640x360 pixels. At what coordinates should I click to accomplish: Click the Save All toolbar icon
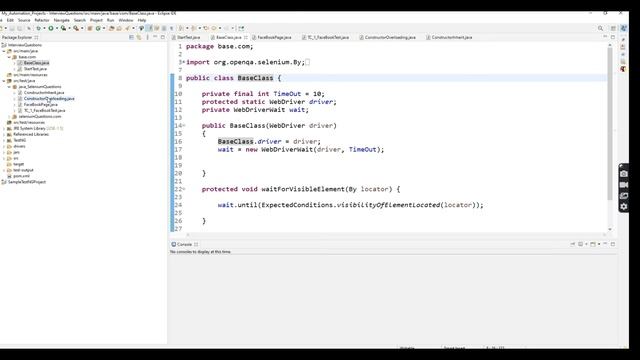pyautogui.click(x=19, y=28)
